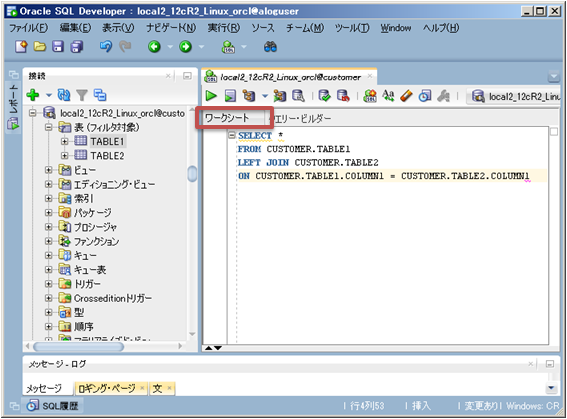Click the Undo arrow icon
The width and height of the screenshot is (567, 419).
pos(106,47)
